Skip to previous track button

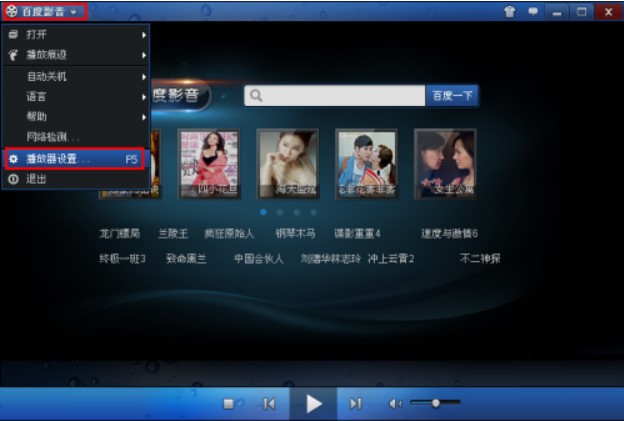269,404
